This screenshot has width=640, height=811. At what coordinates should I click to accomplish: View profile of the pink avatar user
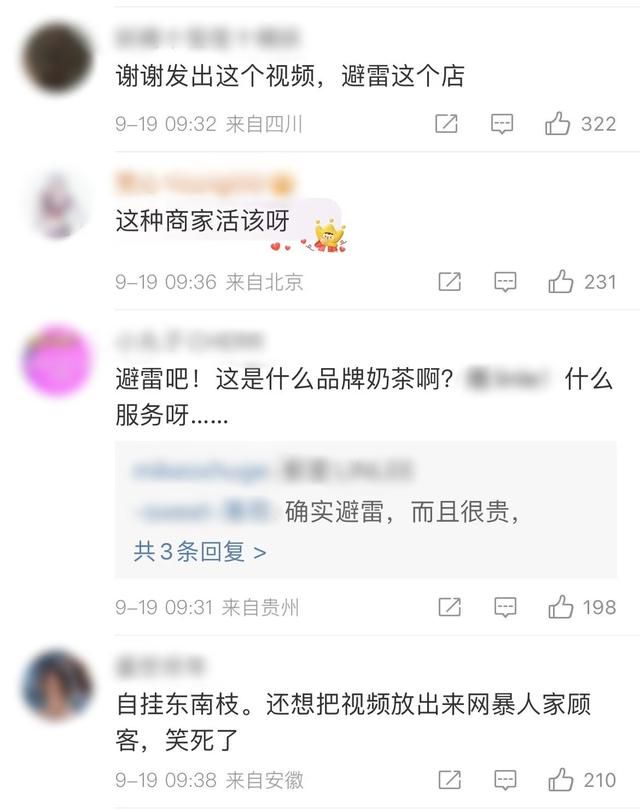[57, 360]
